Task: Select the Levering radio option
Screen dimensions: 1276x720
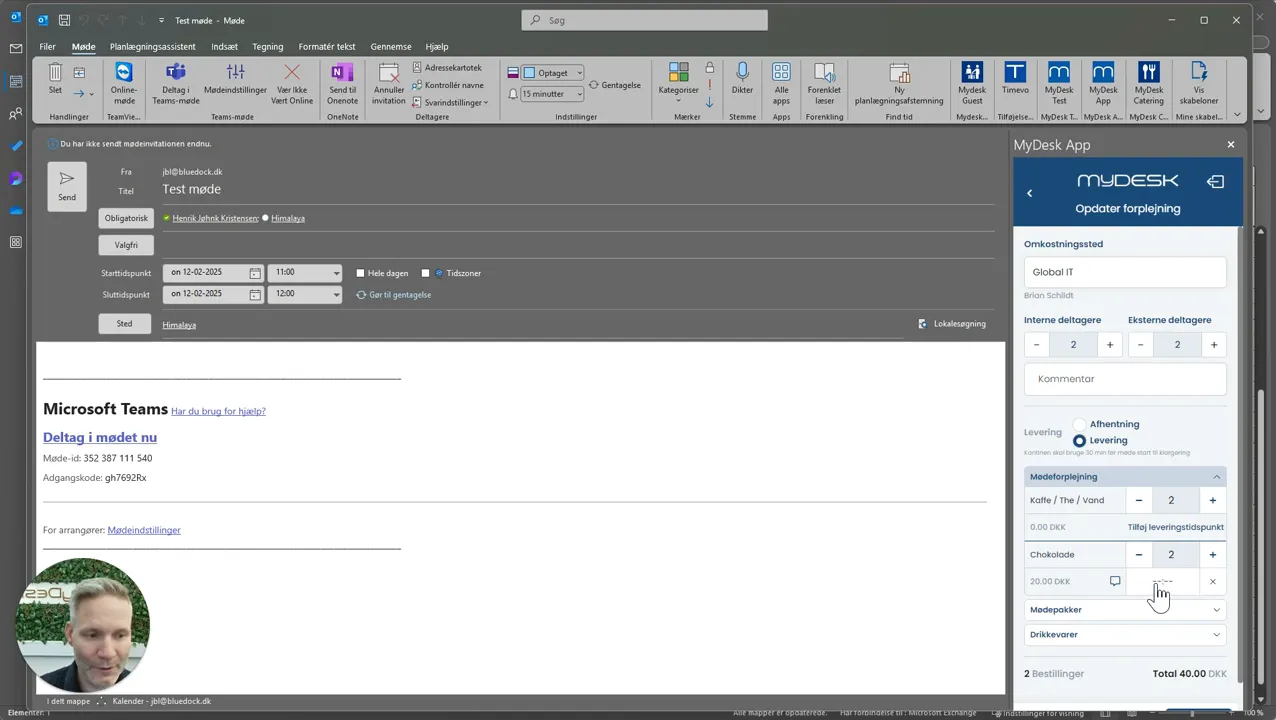Action: (x=1079, y=440)
